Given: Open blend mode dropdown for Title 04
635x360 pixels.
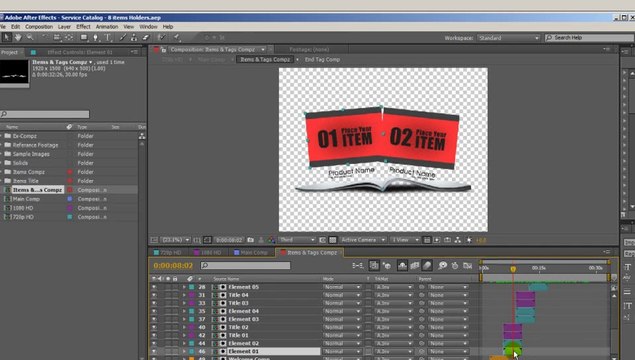Looking at the screenshot, I should (x=342, y=295).
